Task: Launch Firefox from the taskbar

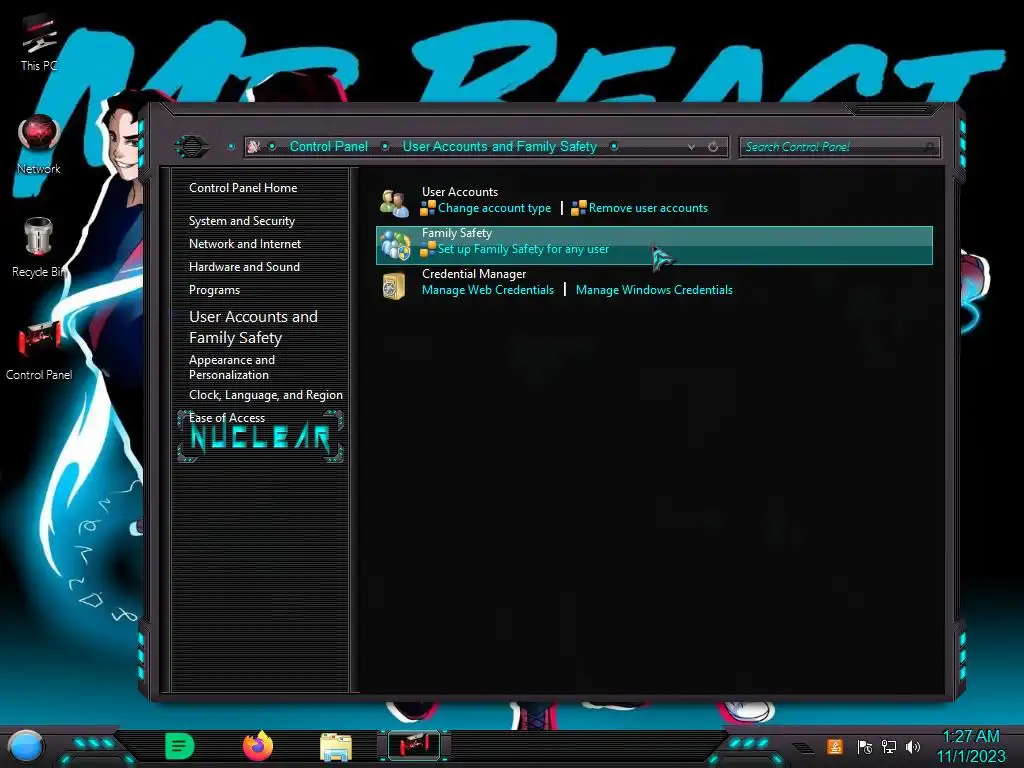Action: point(258,746)
